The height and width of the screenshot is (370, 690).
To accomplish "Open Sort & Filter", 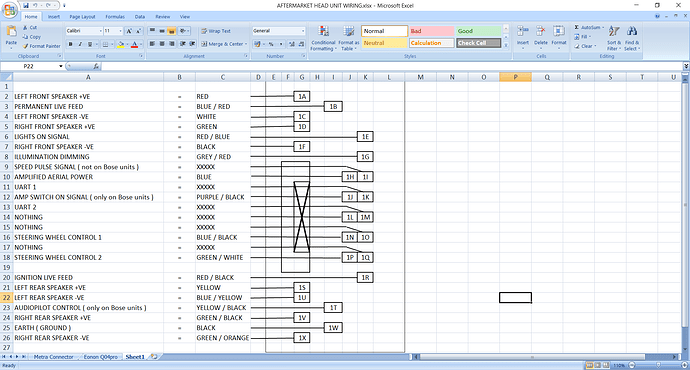I will click(x=613, y=38).
